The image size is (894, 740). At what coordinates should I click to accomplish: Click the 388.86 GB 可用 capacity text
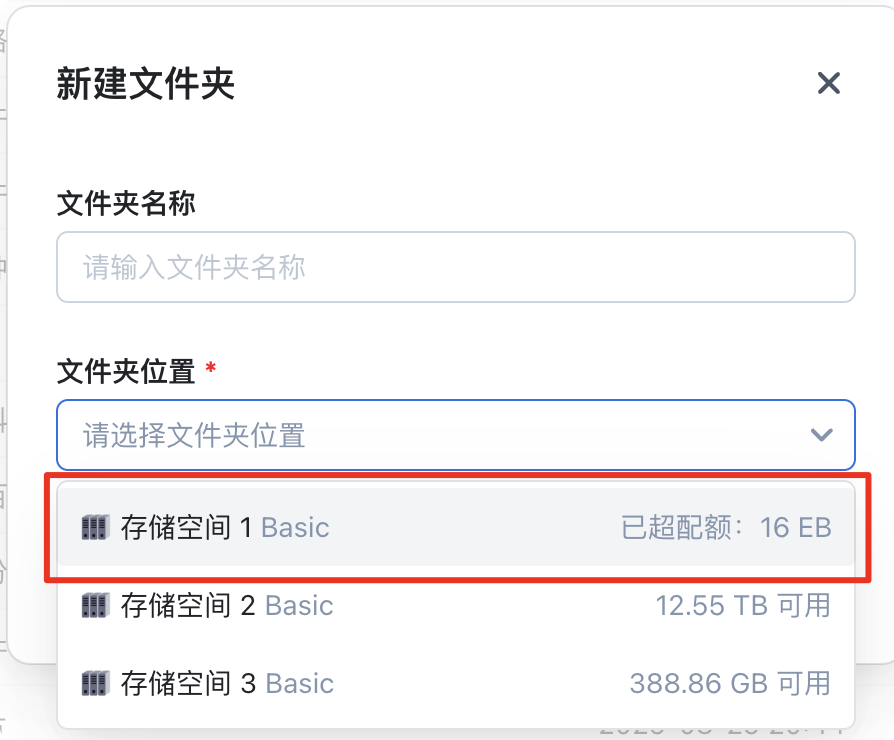[x=730, y=683]
